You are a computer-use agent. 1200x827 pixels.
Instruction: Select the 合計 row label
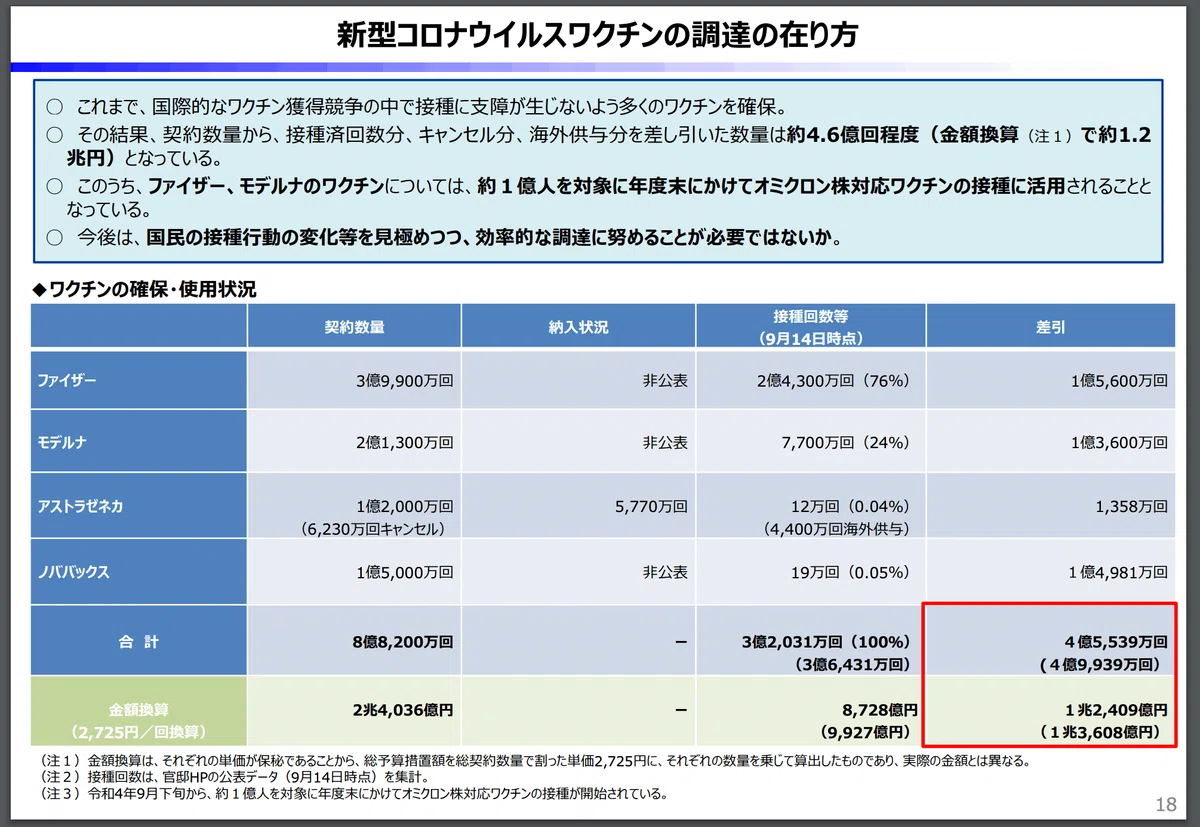138,642
